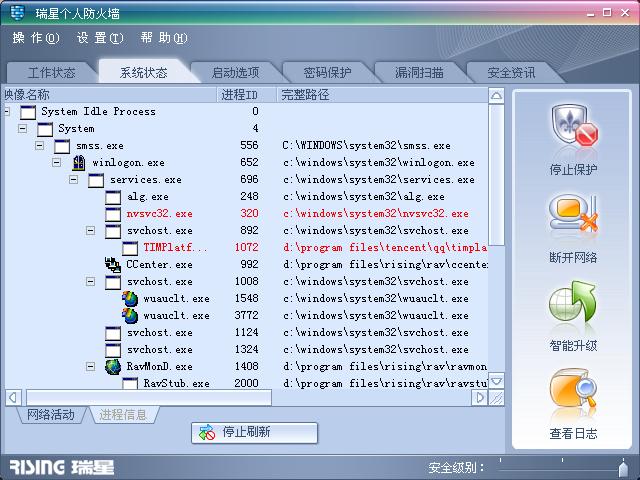Collapse the System tree node
Viewport: 640px width, 480px height.
(23, 129)
